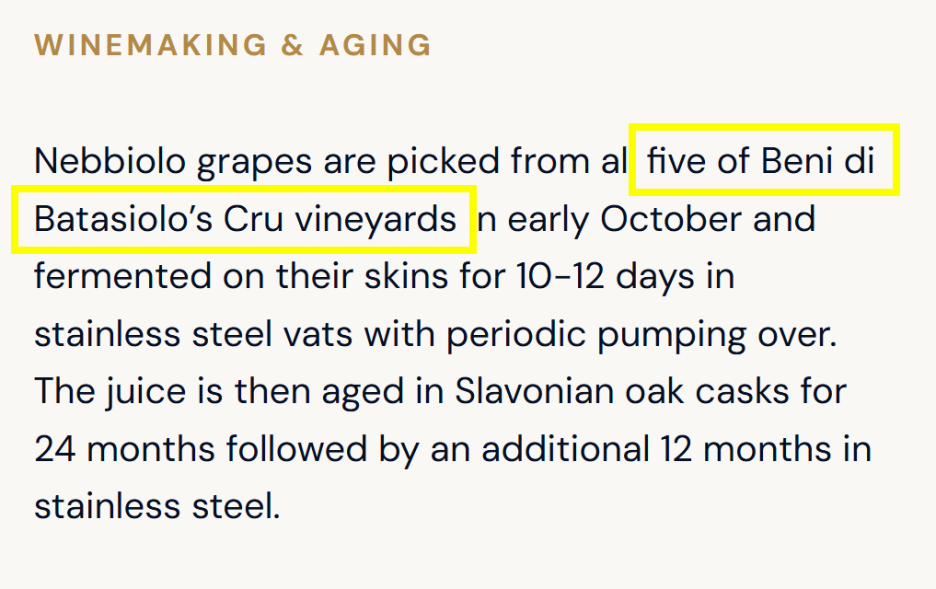Click the word additional

click(x=565, y=449)
